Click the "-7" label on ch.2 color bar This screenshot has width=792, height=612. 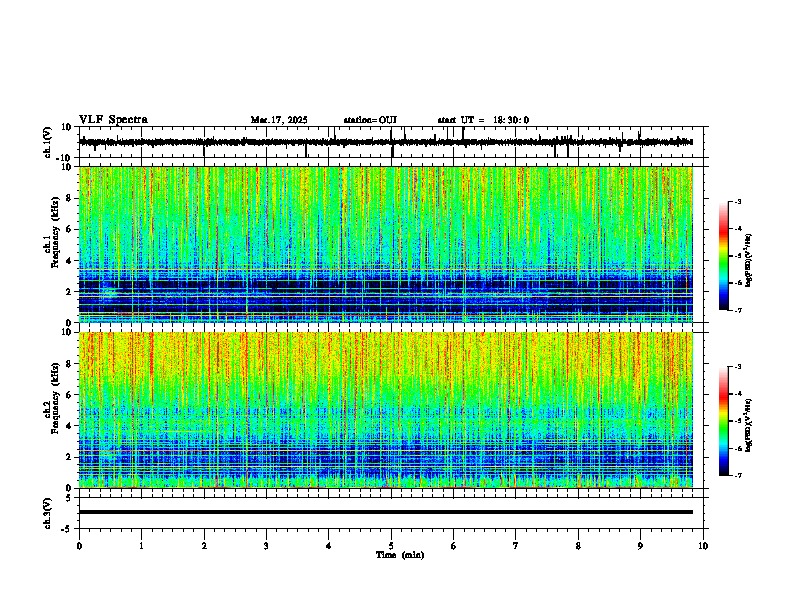pyautogui.click(x=738, y=475)
